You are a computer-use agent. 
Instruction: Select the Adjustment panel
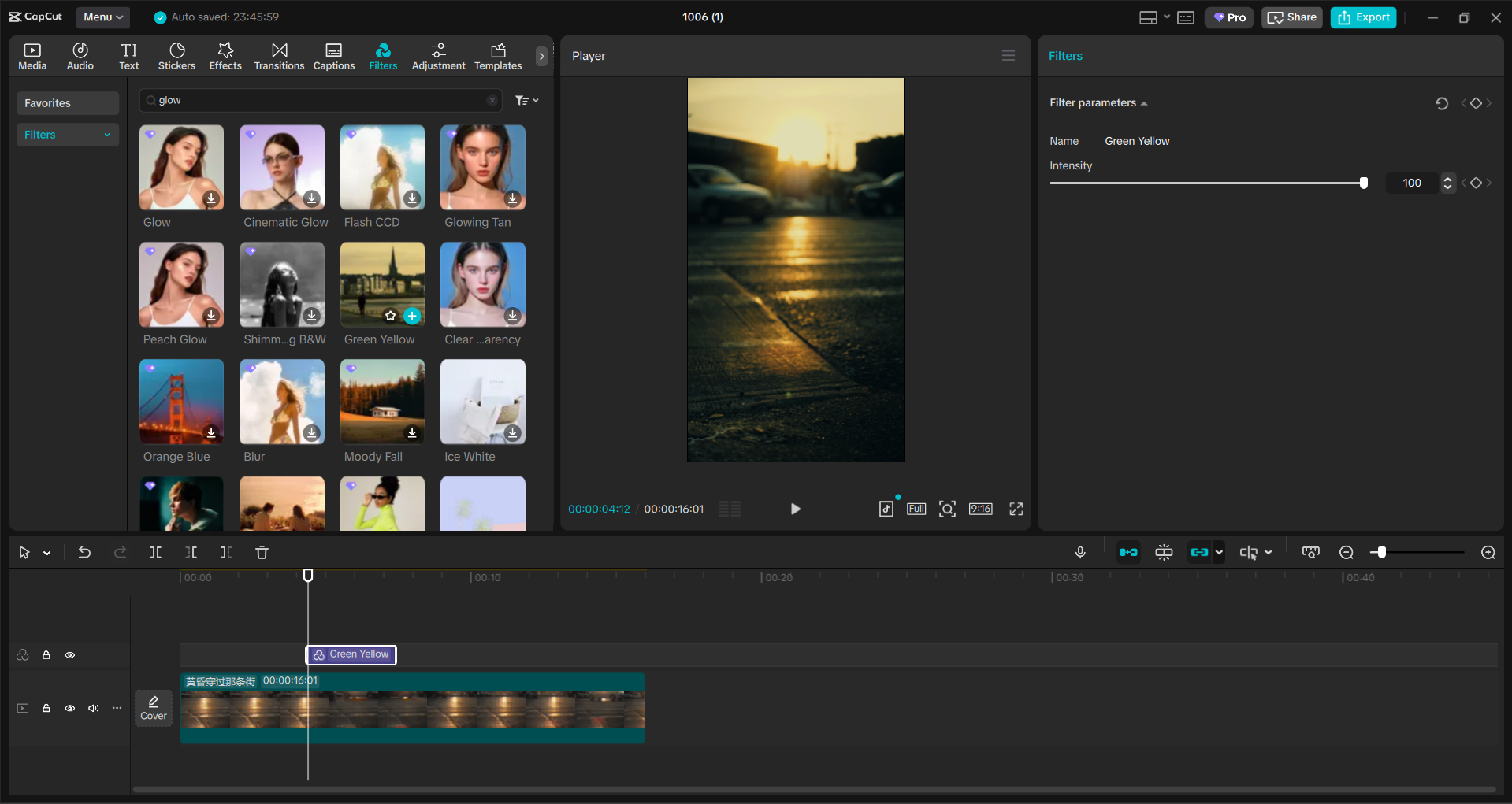(x=438, y=55)
